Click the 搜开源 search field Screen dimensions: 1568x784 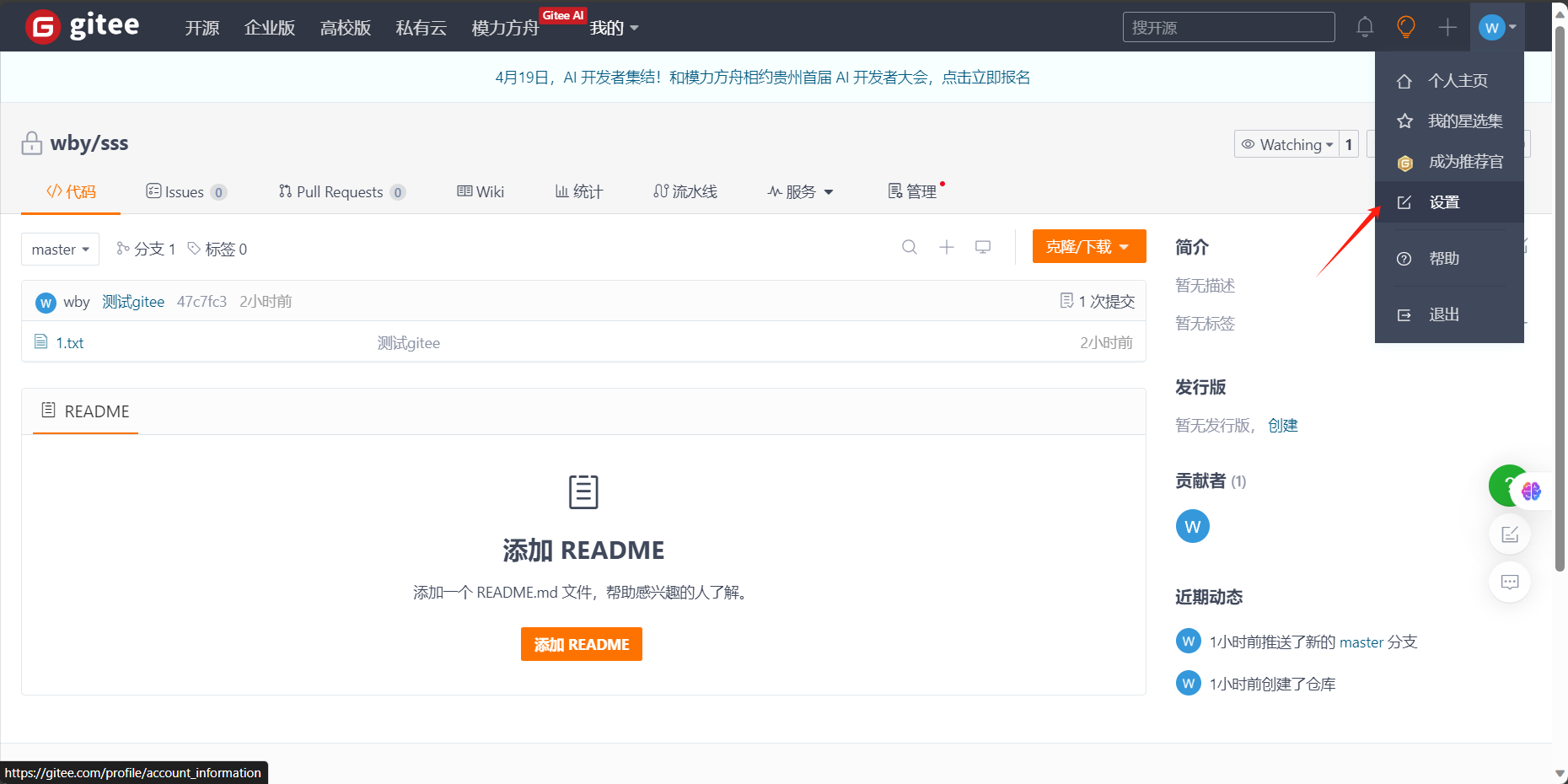coord(1227,26)
